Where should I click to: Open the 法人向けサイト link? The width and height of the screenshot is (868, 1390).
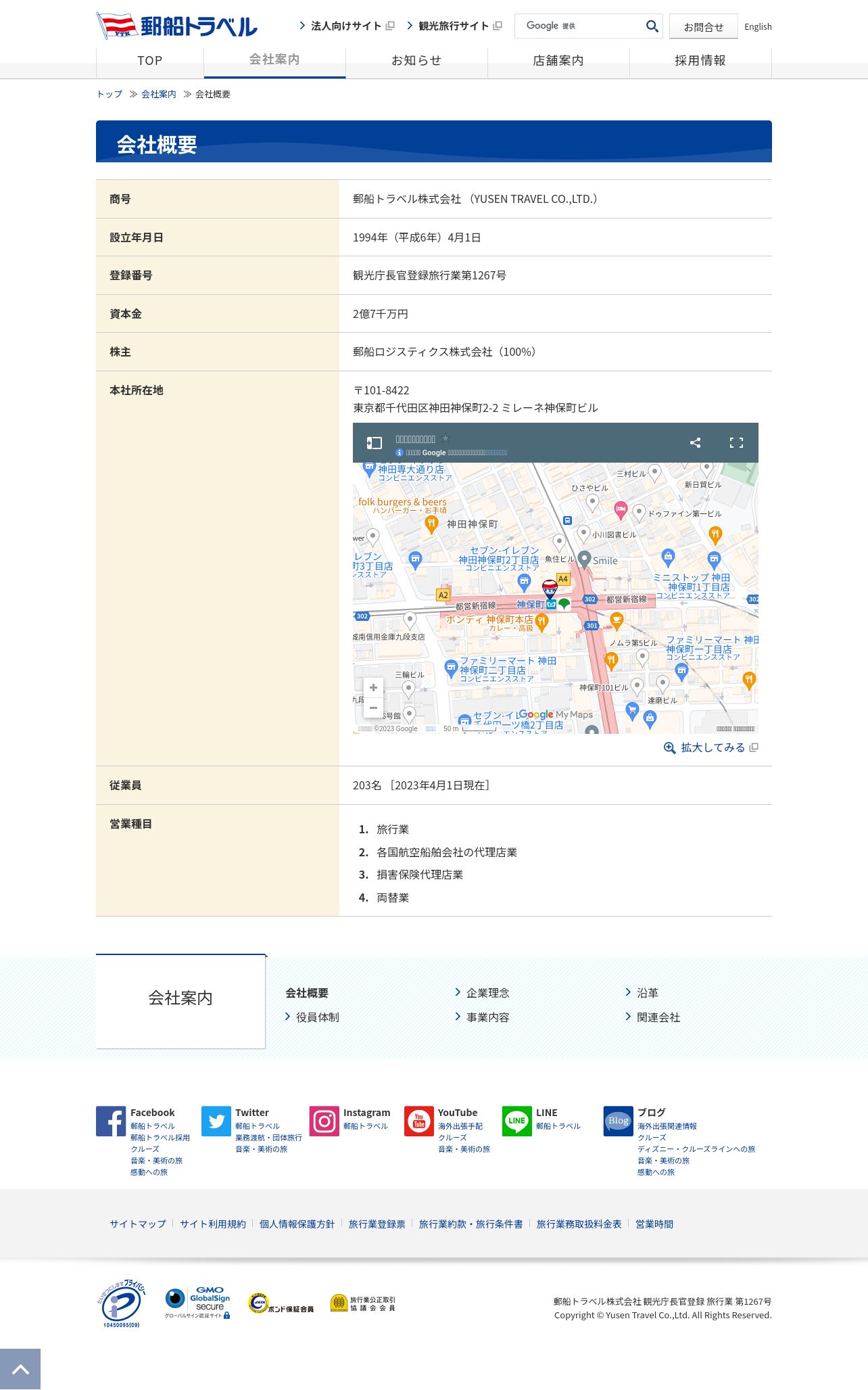(347, 26)
